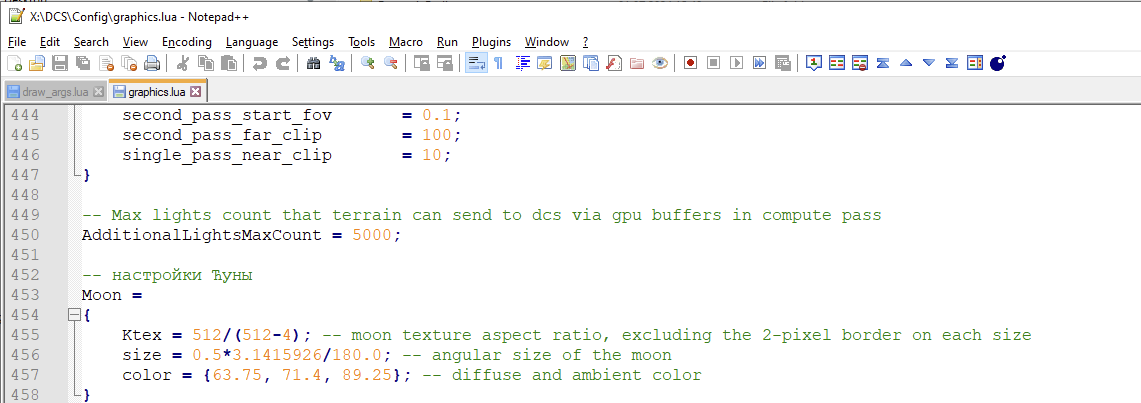Click the Save All toolbar icon
This screenshot has width=1141, height=403.
coord(82,63)
